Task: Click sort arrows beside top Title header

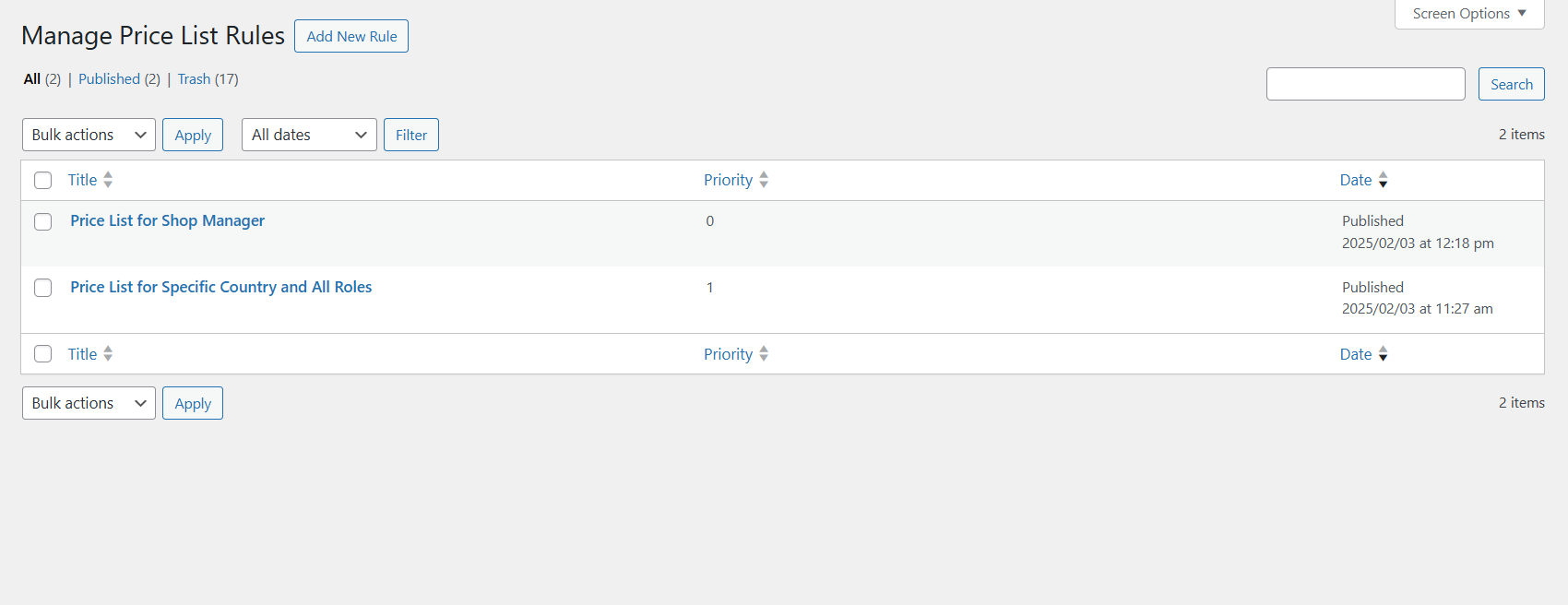Action: click(108, 180)
